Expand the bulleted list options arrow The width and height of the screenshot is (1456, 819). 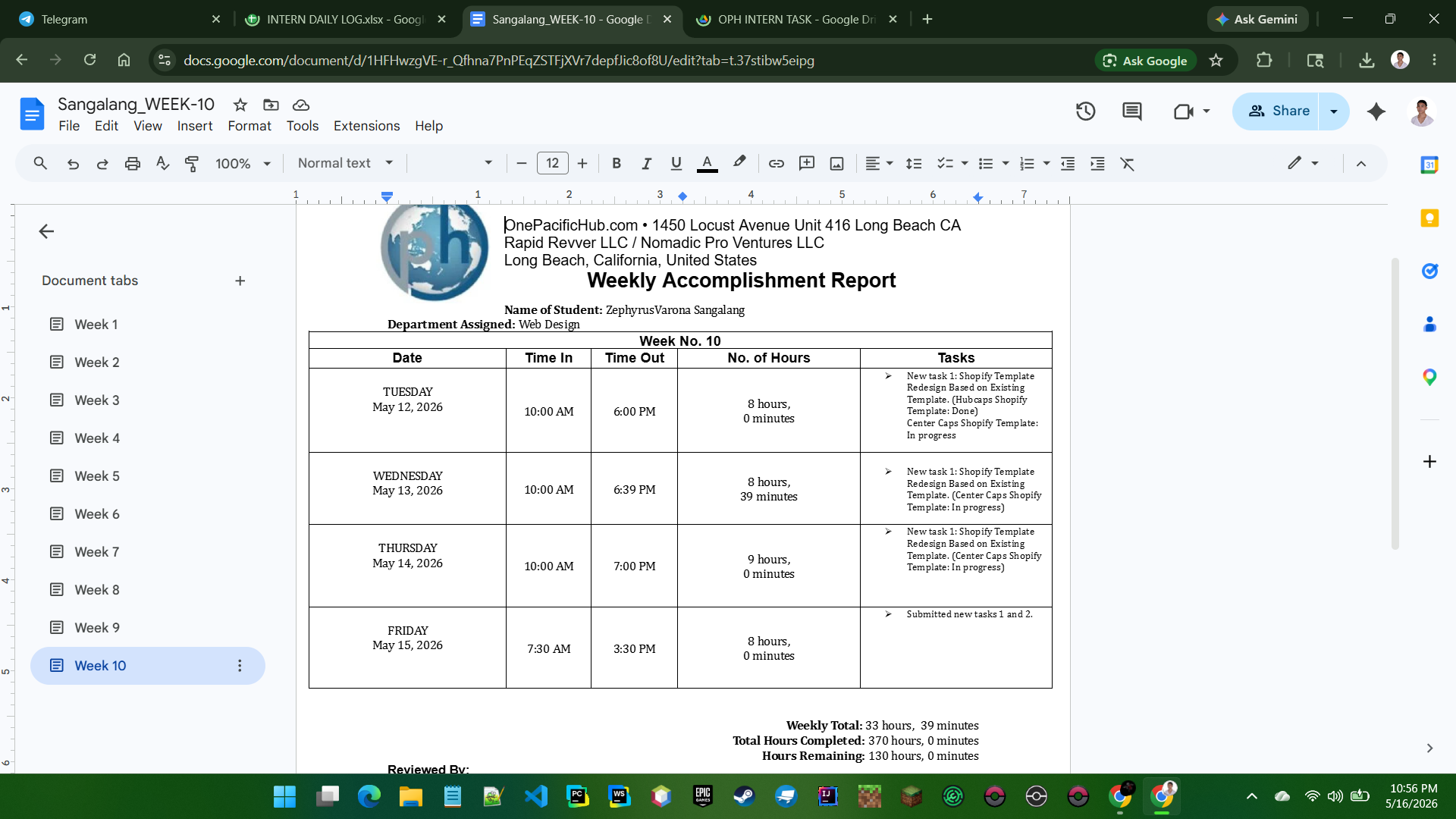(1006, 163)
